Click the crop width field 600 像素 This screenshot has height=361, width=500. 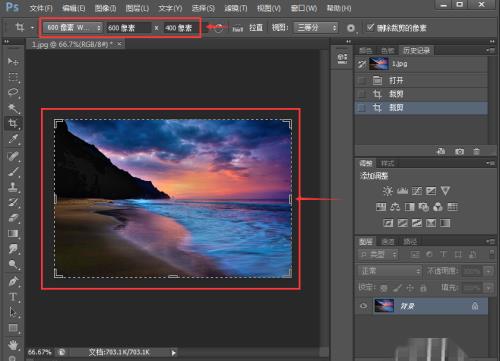(129, 28)
